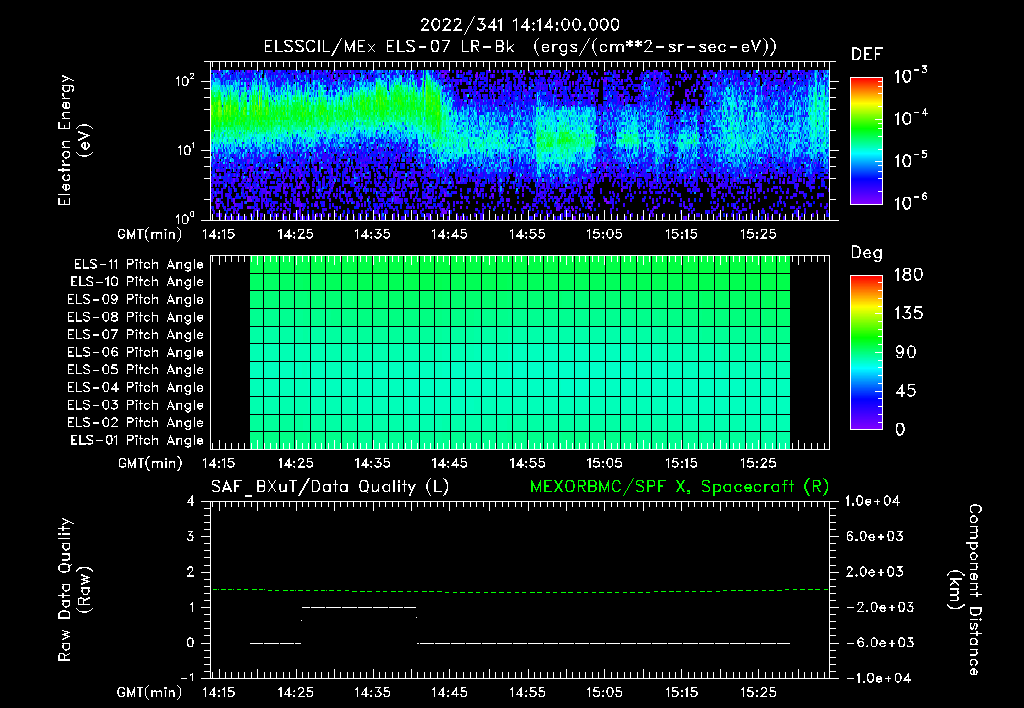This screenshot has width=1024, height=708.
Task: Click the Deg pitch angle color scale bar
Action: (866, 352)
